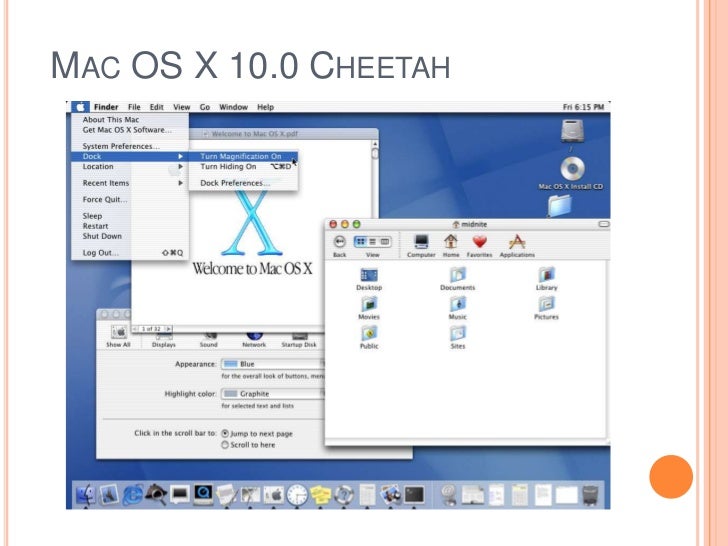Viewport: 728px width, 546px height.
Task: Open QuickTime Player in the Dock
Action: (x=203, y=494)
